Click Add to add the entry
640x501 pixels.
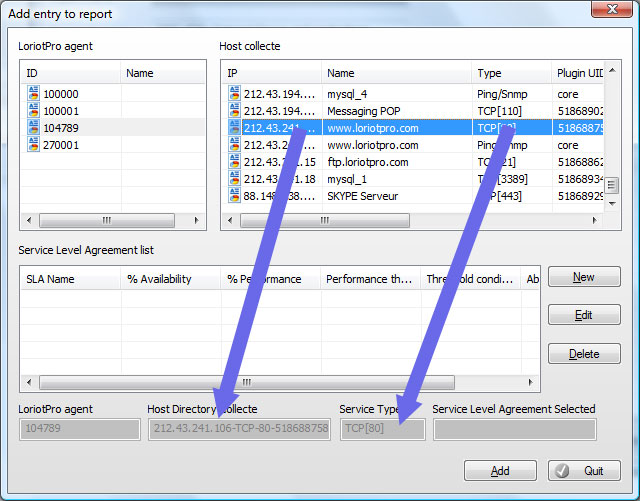point(500,471)
